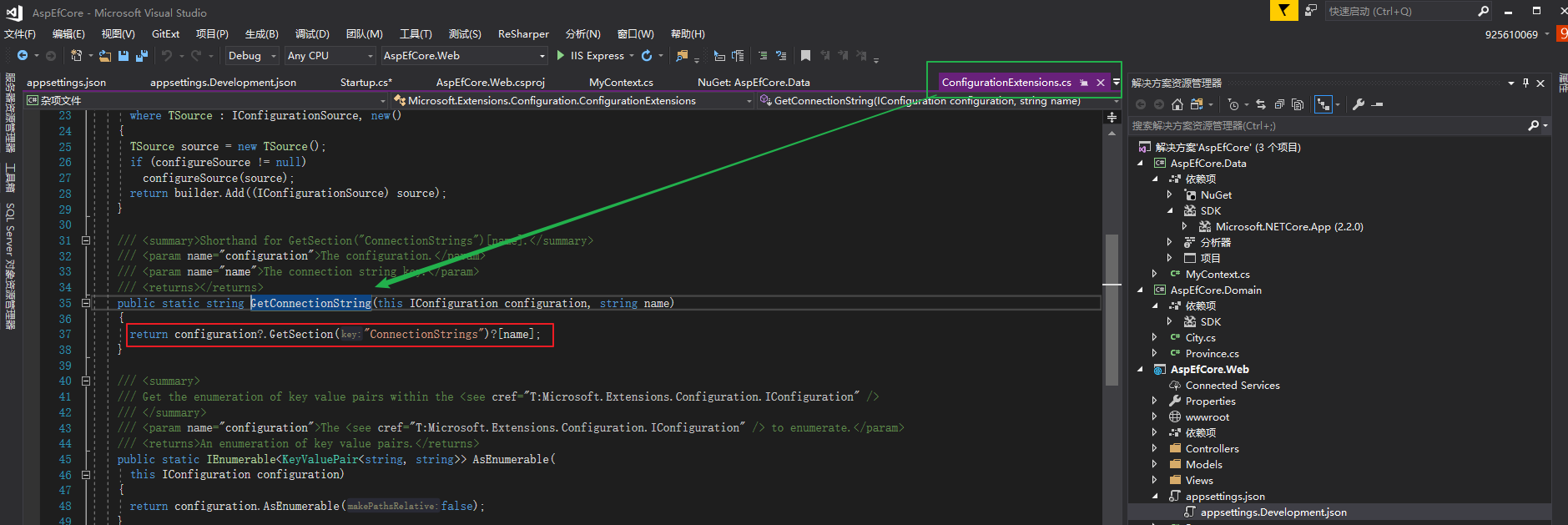1568x525 pixels.
Task: Click Solution Explorer search magnifier icon
Action: point(1533,126)
